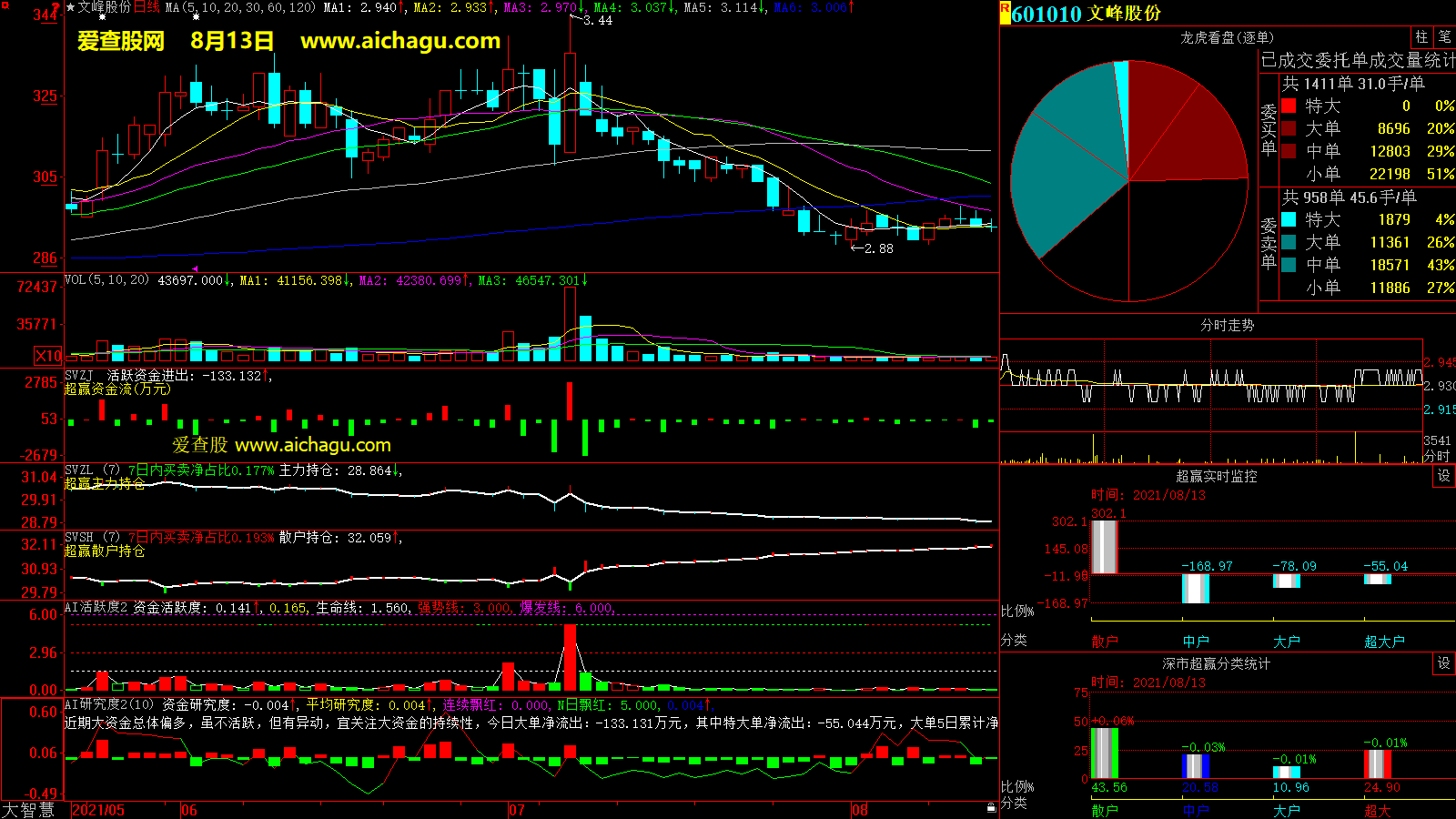Image resolution: width=1456 pixels, height=819 pixels.
Task: Click the lock icon at chart bottom-right
Action: 991,808
